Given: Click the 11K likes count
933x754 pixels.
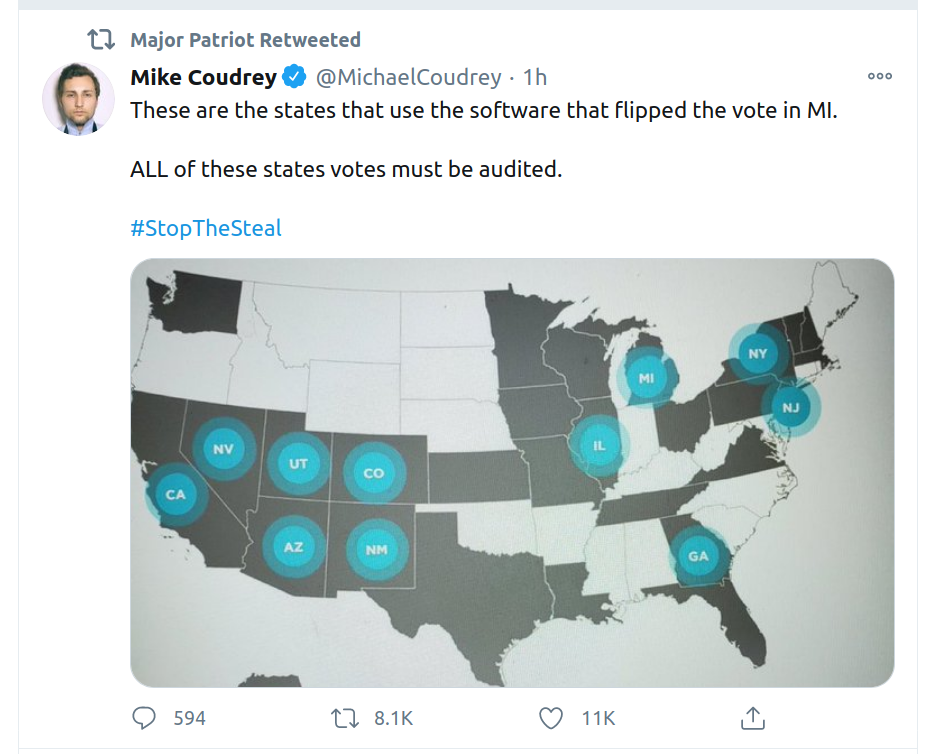Looking at the screenshot, I should pos(598,717).
